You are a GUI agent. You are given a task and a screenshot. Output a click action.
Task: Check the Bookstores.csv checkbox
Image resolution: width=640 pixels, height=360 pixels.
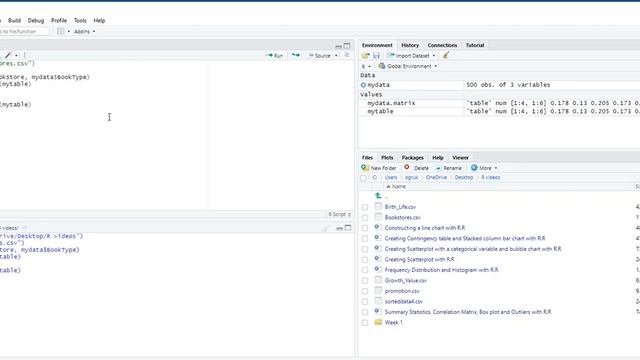pyautogui.click(x=365, y=218)
